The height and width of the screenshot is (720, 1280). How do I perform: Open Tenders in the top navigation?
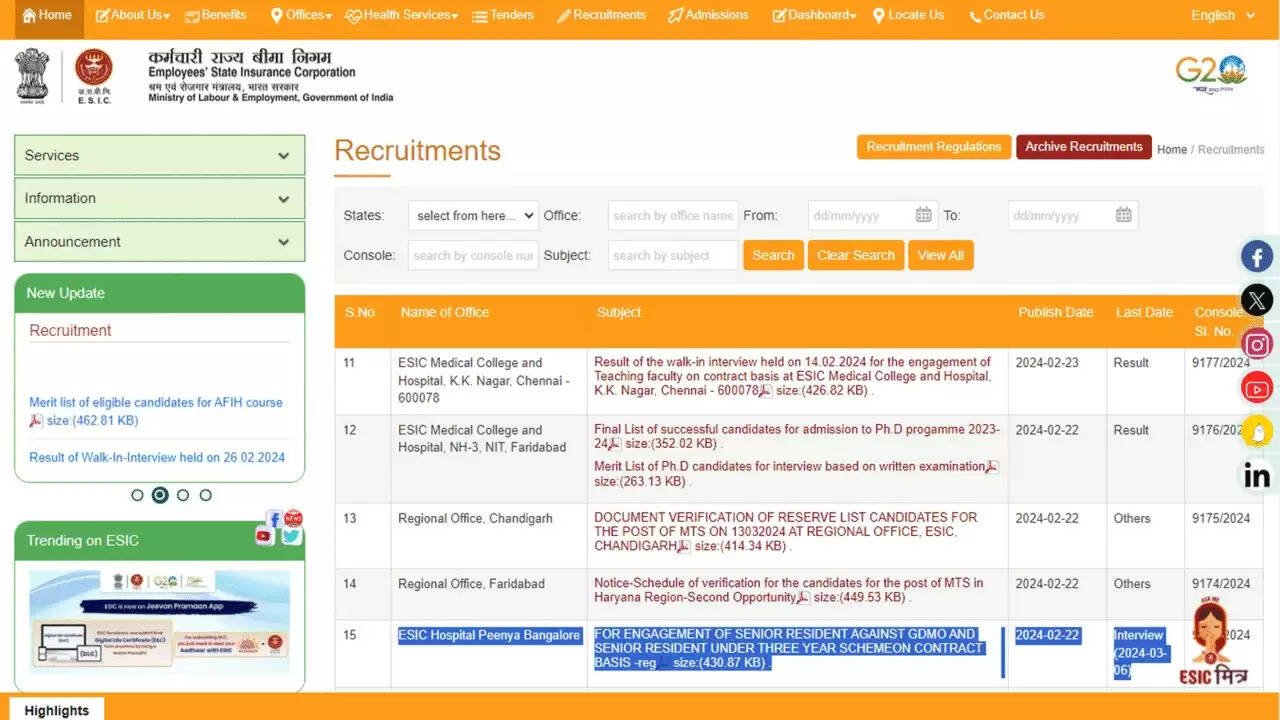pos(503,15)
